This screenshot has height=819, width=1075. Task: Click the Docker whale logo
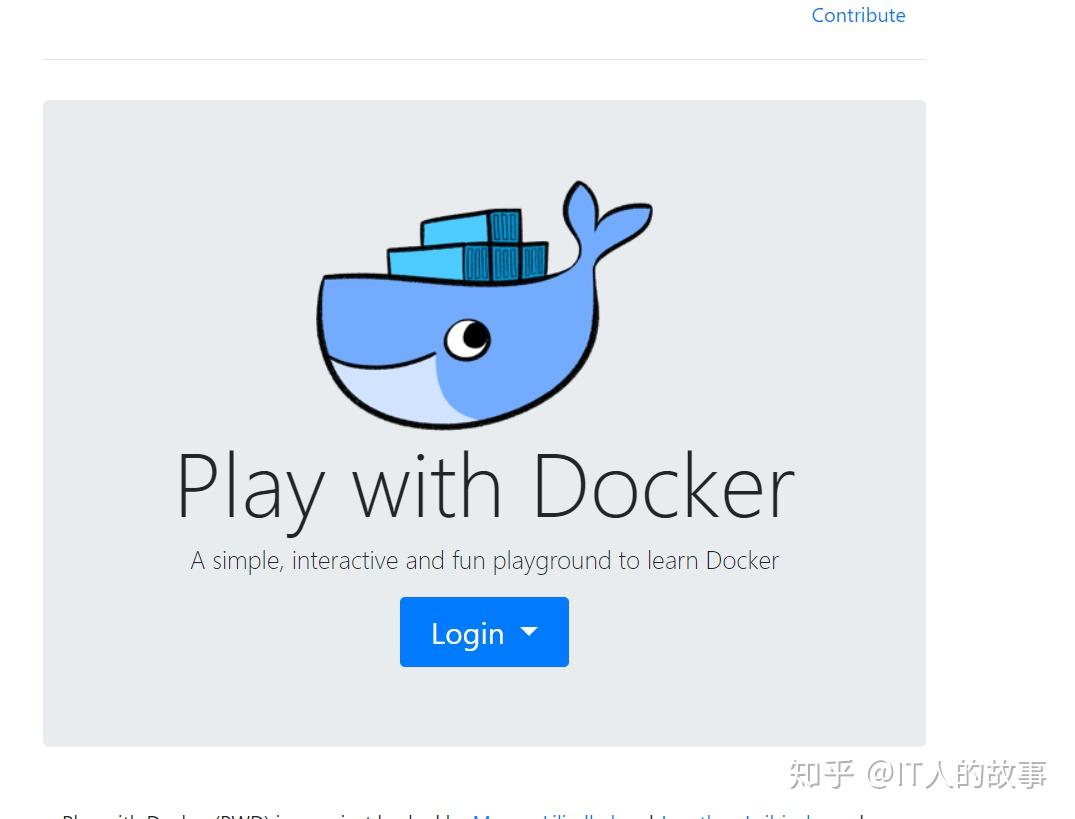click(x=480, y=320)
